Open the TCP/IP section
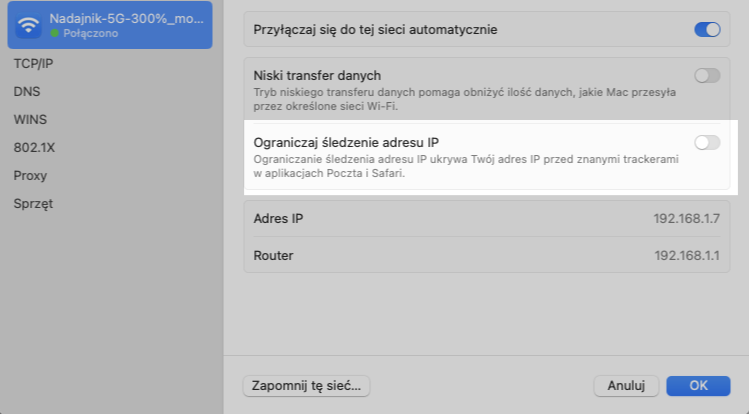 [33, 63]
